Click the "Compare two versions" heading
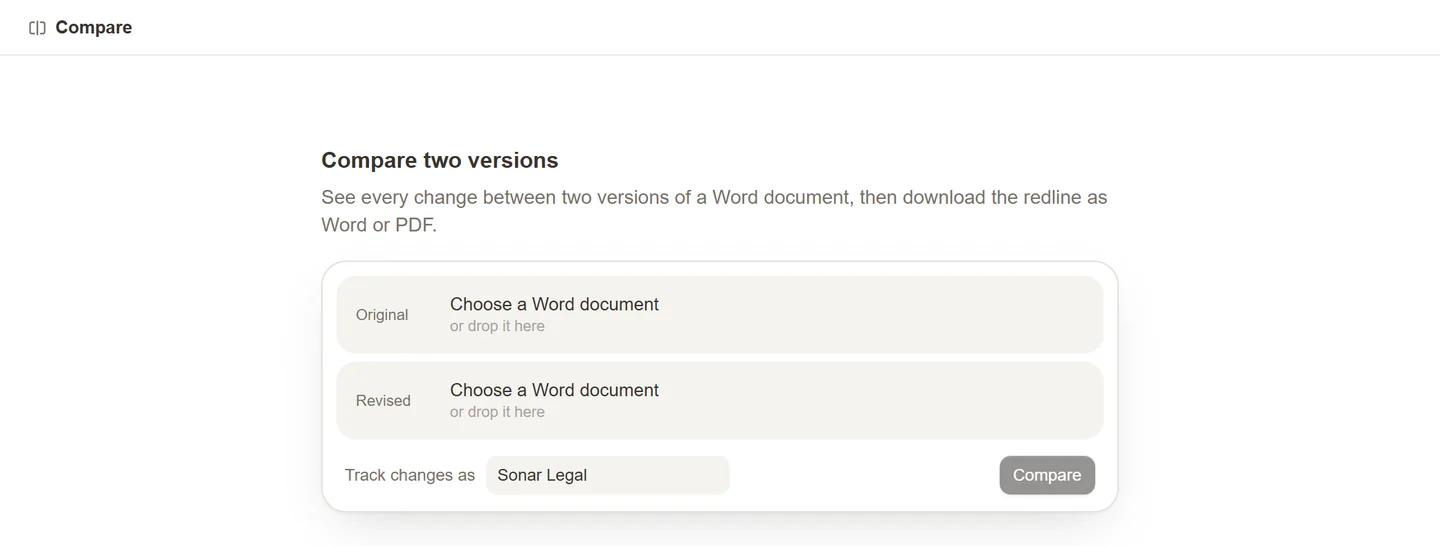The height and width of the screenshot is (546, 1440). tap(440, 160)
